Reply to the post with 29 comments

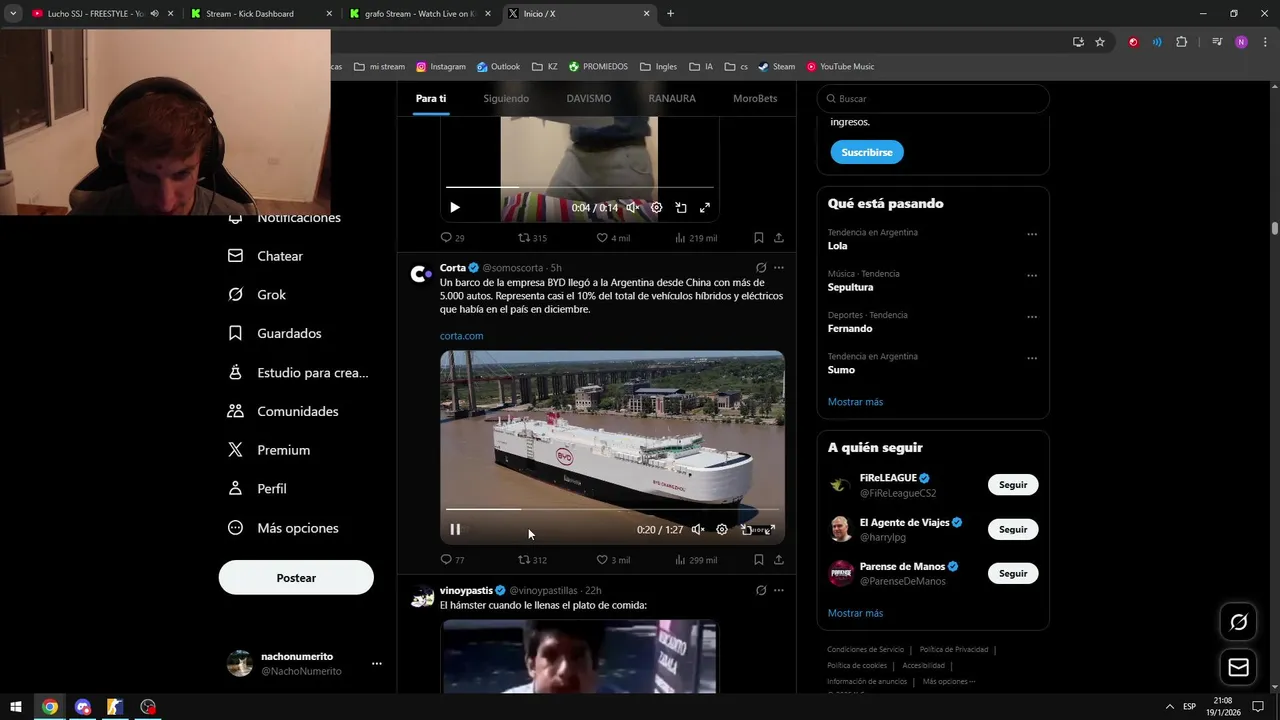pyautogui.click(x=452, y=238)
